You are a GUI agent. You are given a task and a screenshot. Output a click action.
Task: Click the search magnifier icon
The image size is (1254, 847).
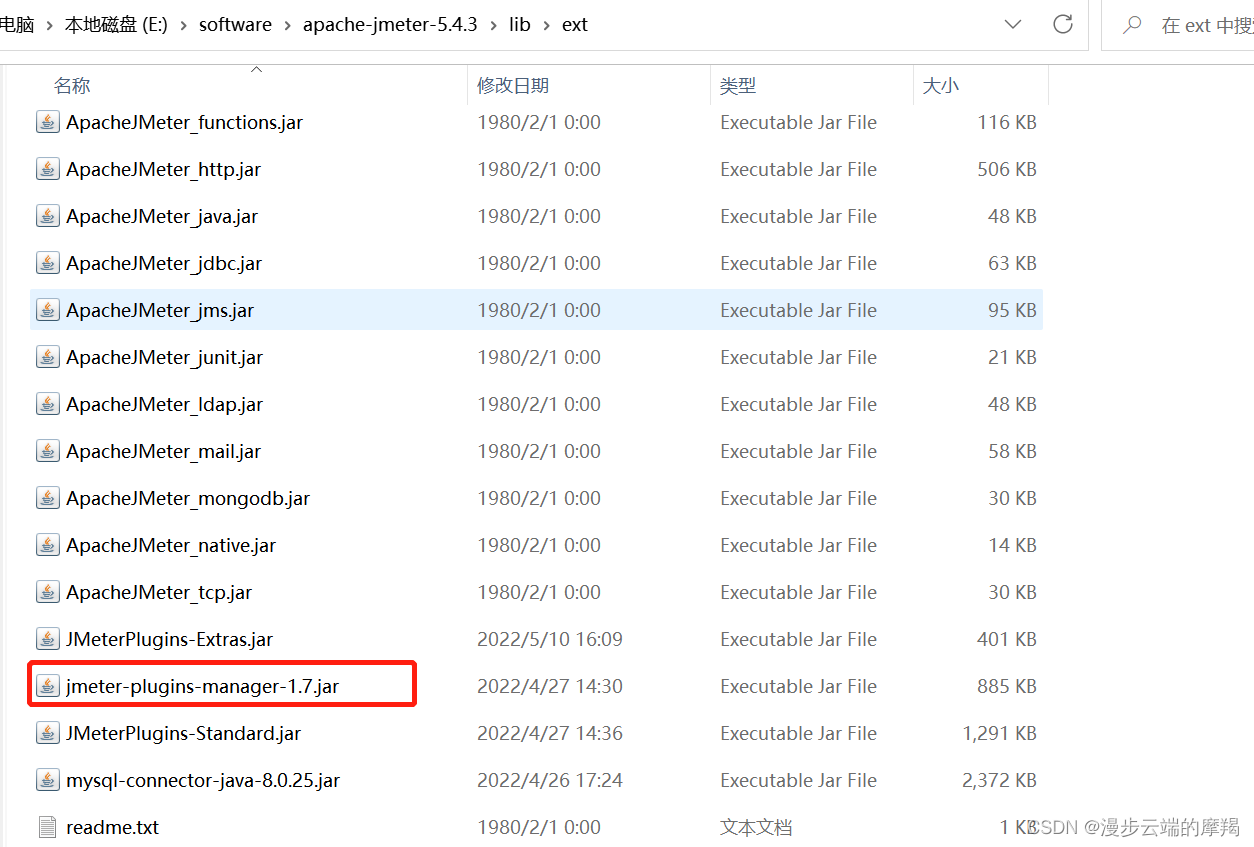click(x=1132, y=25)
